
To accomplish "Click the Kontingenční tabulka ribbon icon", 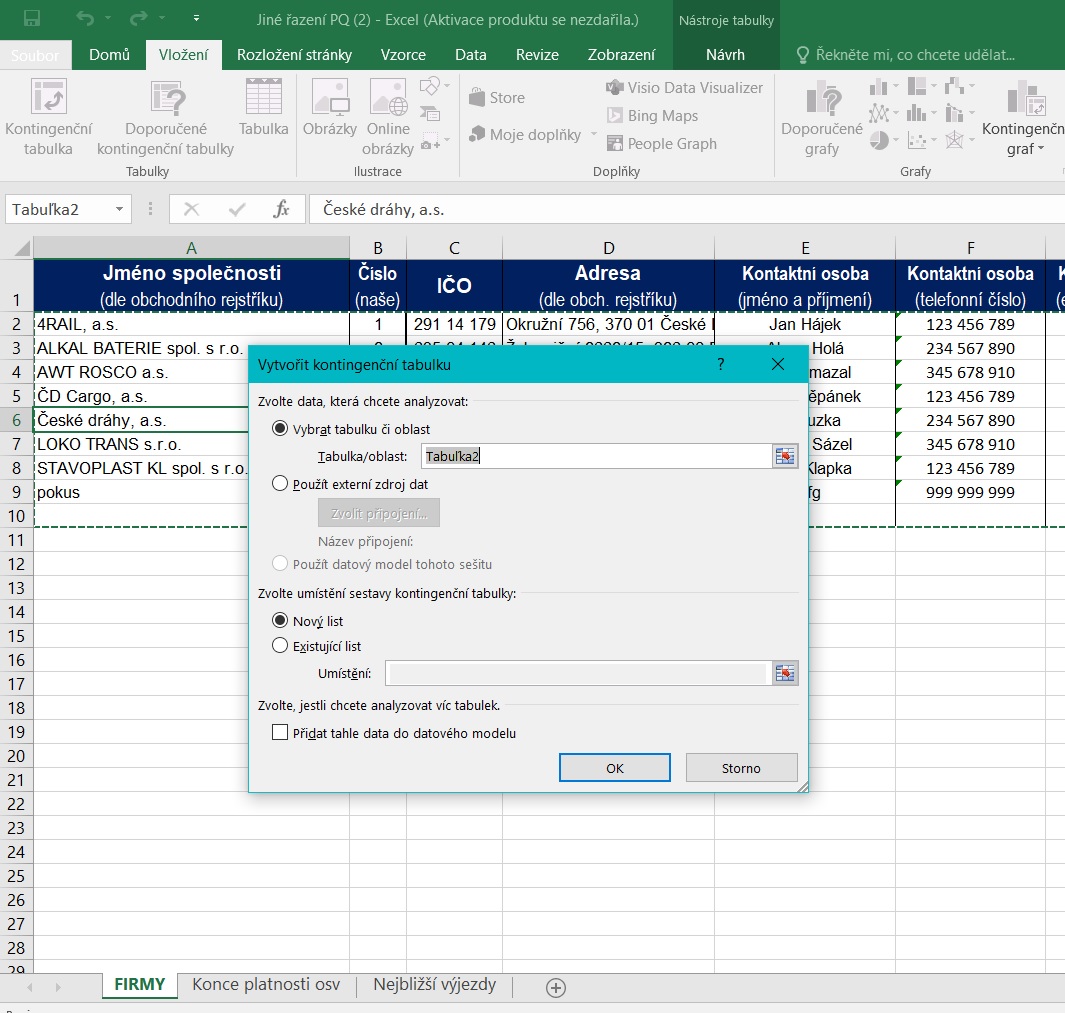I will pos(48,118).
